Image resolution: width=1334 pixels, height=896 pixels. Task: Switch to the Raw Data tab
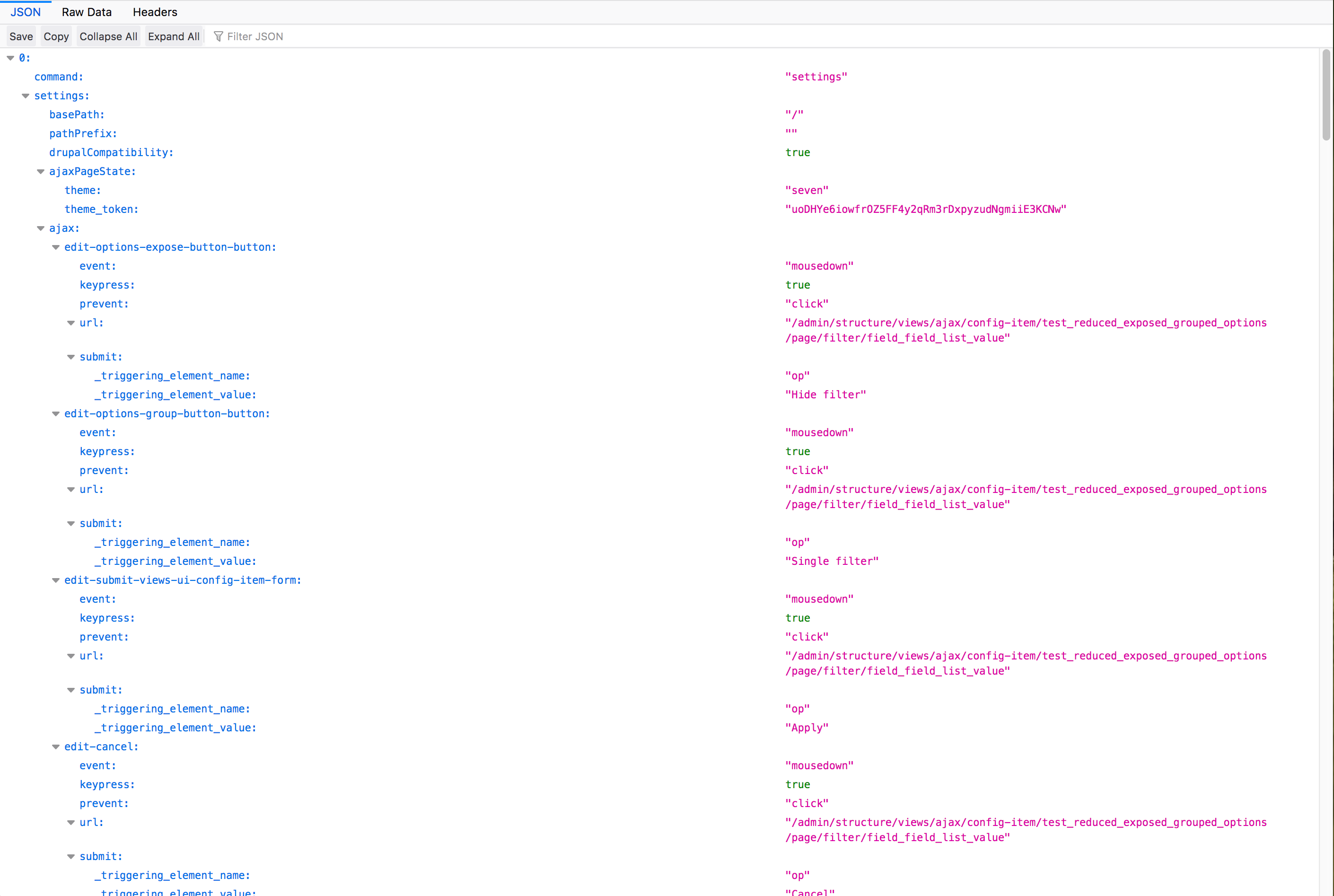[86, 12]
